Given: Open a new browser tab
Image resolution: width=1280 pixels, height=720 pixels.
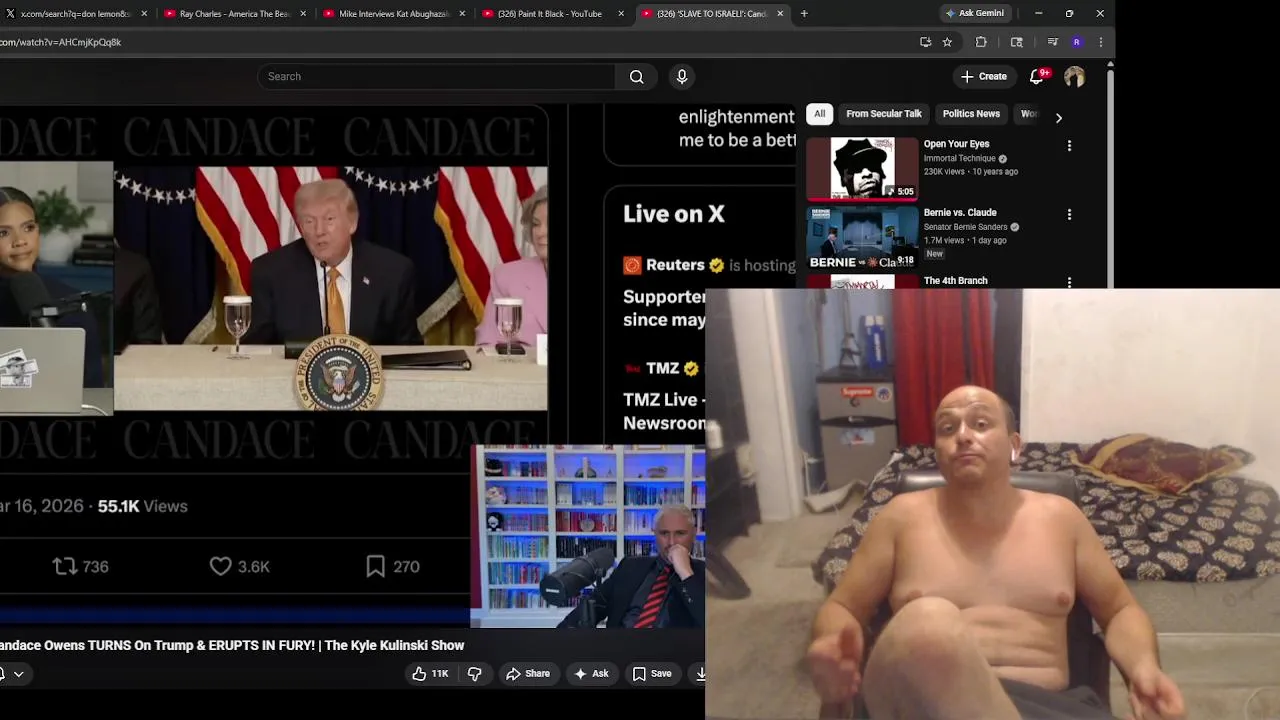Looking at the screenshot, I should pos(804,14).
